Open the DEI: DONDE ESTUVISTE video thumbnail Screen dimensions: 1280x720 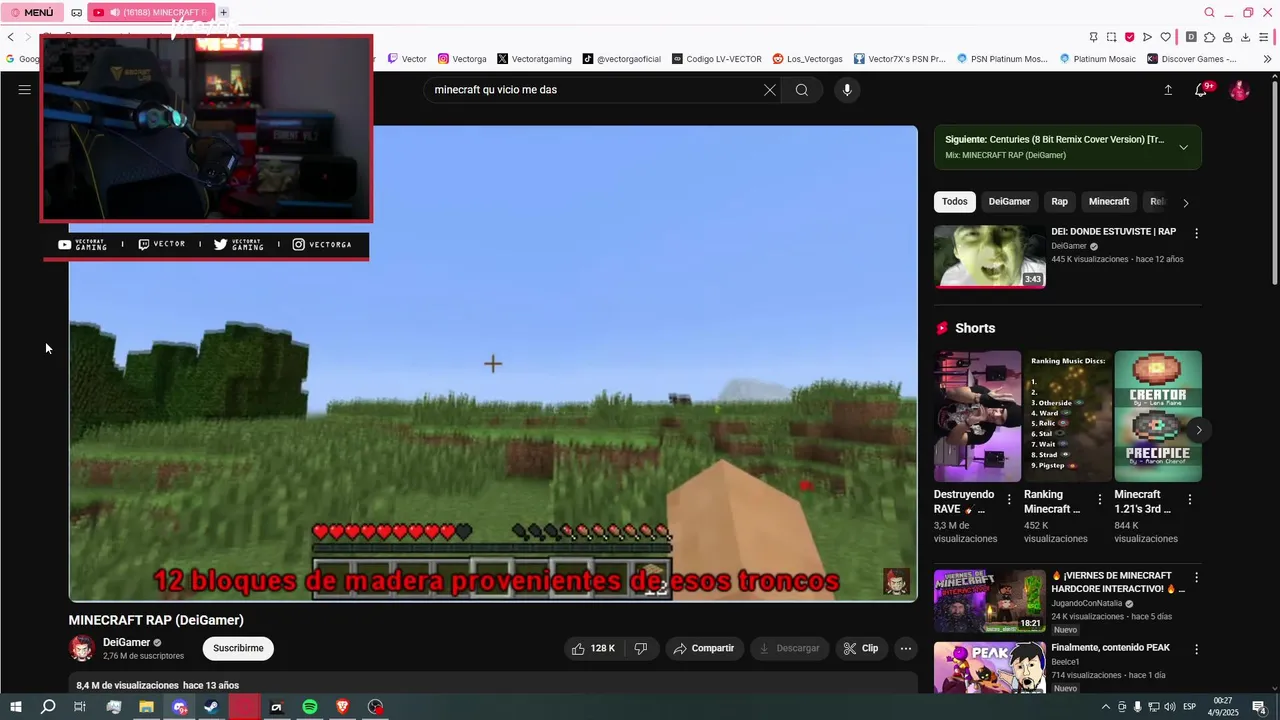[x=990, y=256]
